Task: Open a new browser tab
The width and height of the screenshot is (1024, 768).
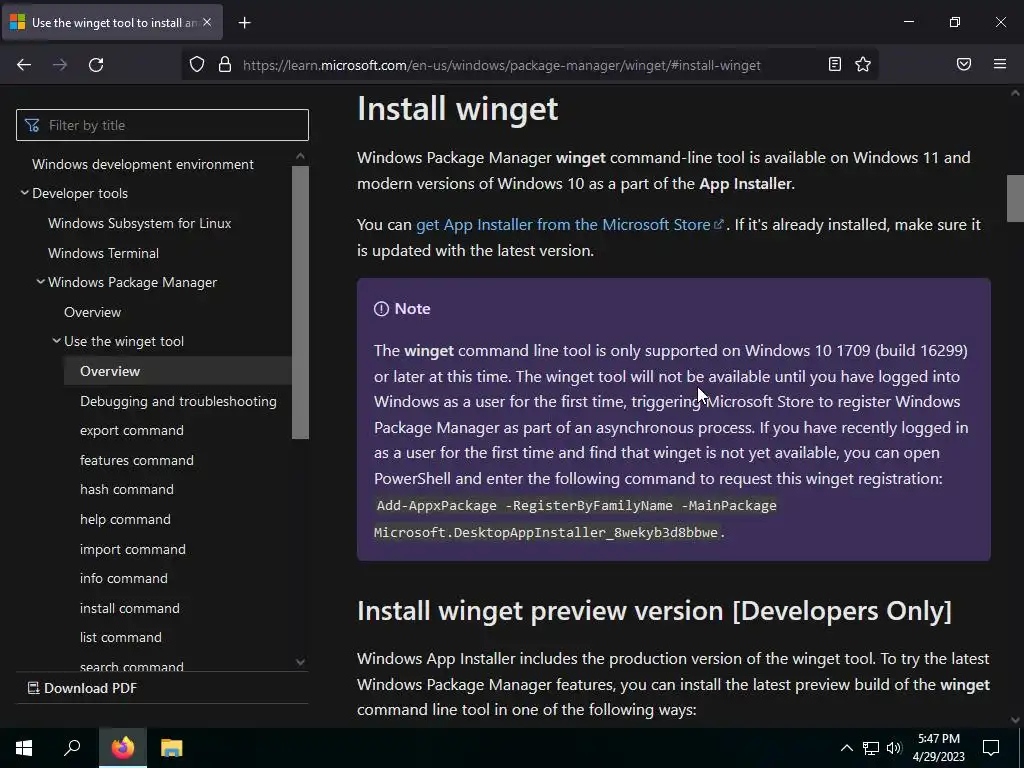Action: pyautogui.click(x=244, y=23)
